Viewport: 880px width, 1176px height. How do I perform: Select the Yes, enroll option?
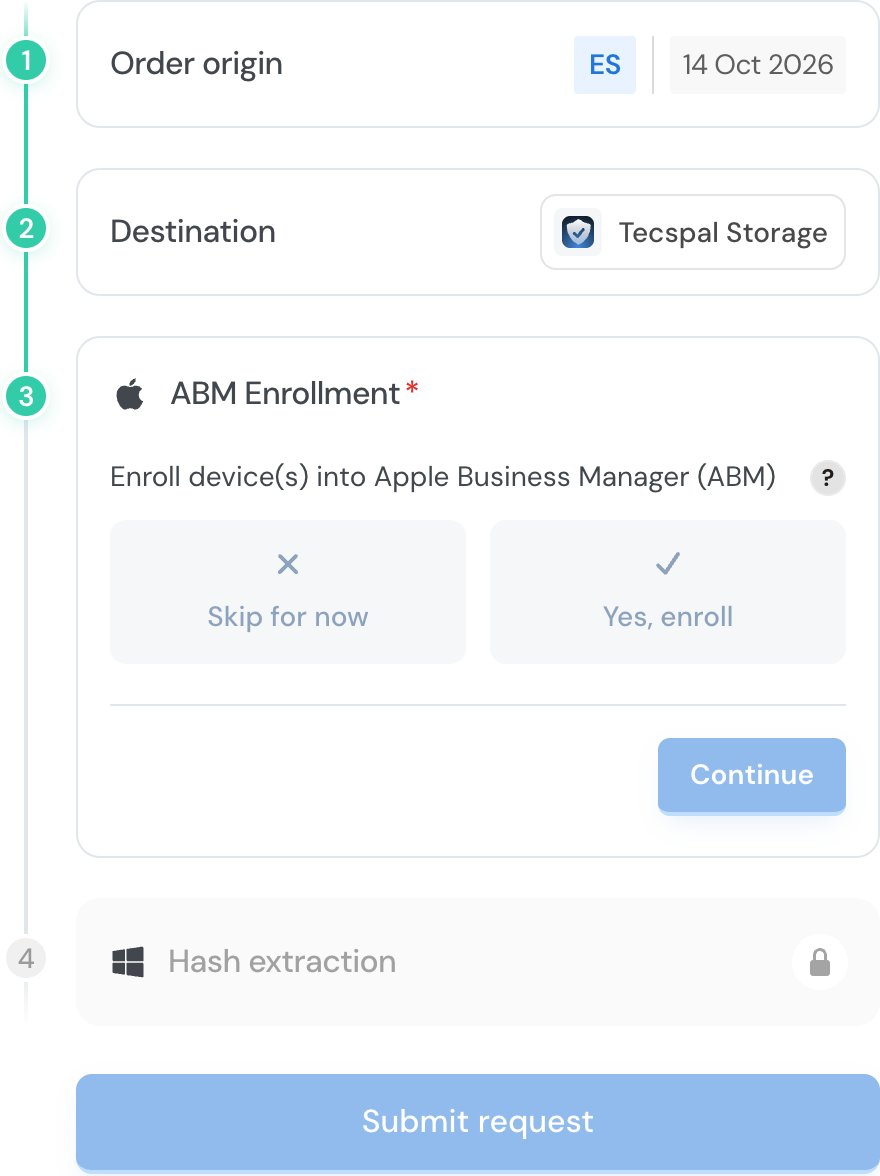pos(668,592)
